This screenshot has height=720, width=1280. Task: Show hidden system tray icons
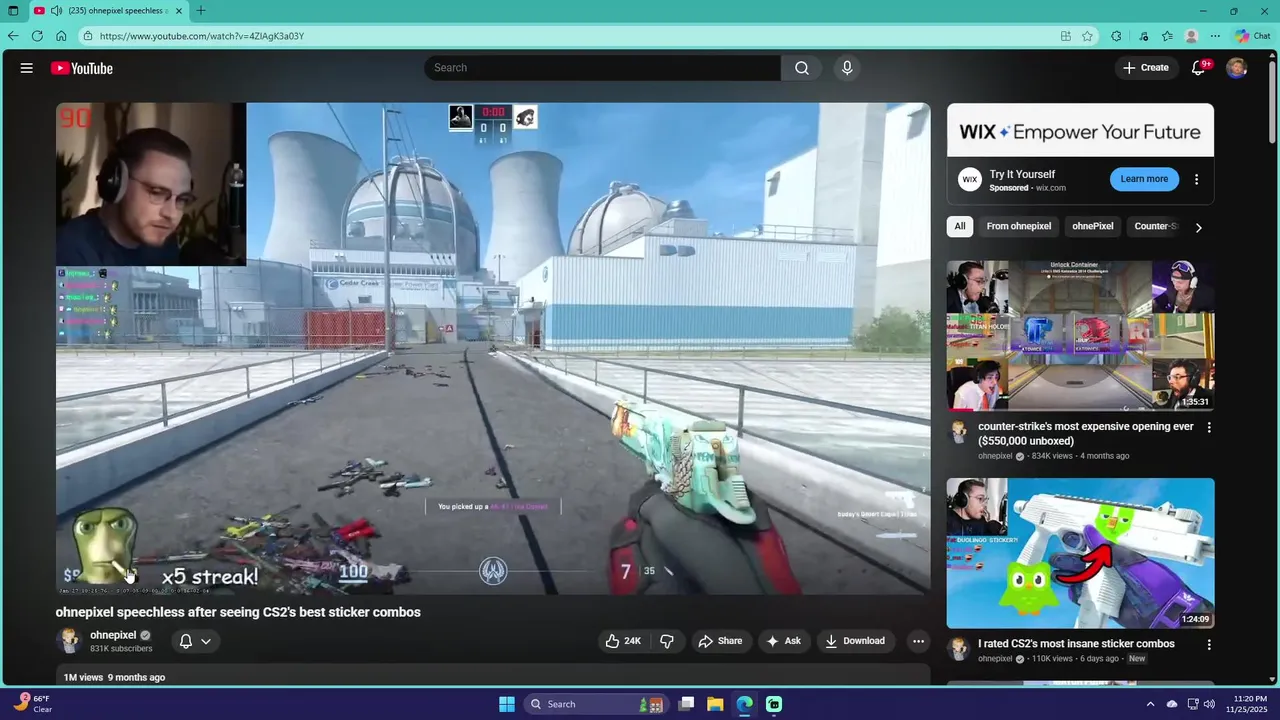point(1150,704)
